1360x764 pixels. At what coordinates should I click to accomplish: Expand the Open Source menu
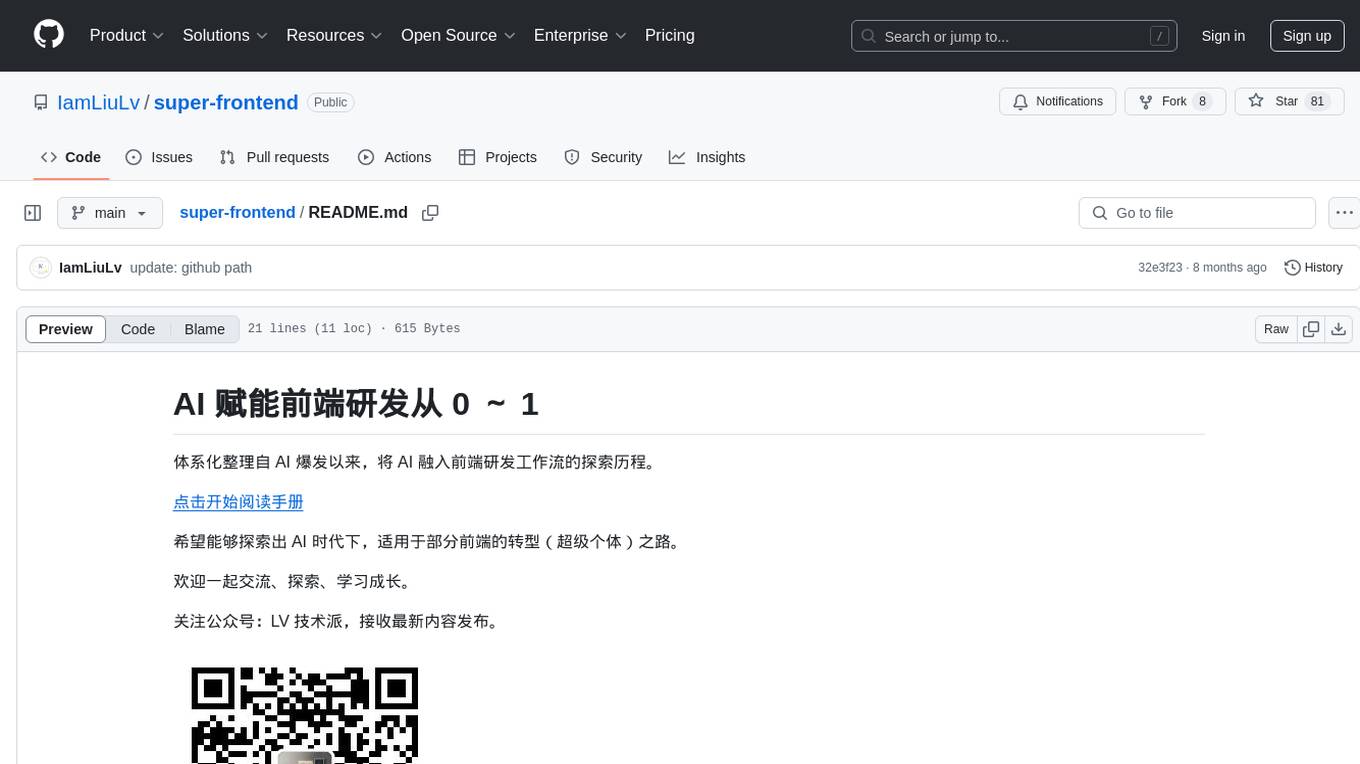click(x=458, y=35)
